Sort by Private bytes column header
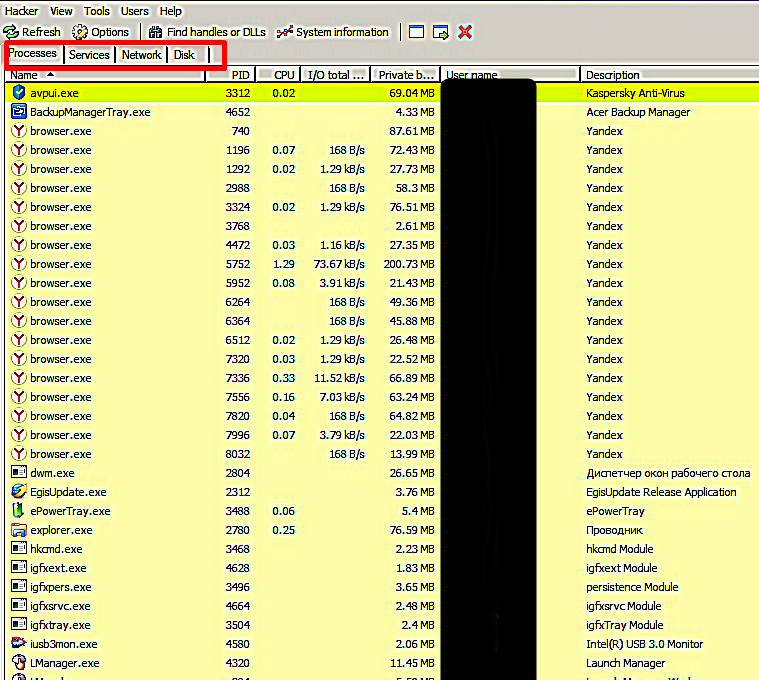 [x=406, y=75]
